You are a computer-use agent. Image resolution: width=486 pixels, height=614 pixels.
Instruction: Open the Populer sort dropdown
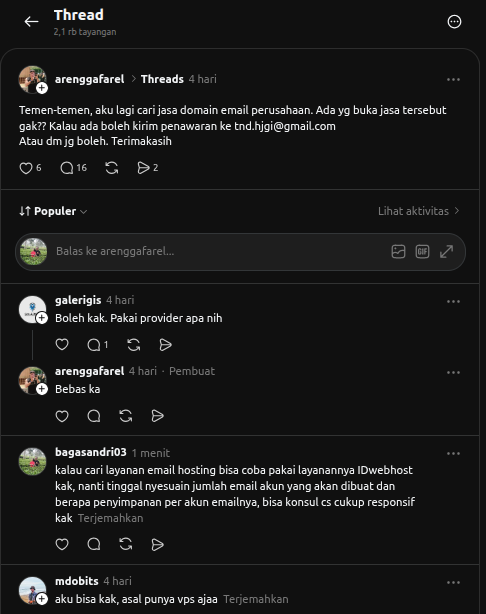tap(53, 211)
